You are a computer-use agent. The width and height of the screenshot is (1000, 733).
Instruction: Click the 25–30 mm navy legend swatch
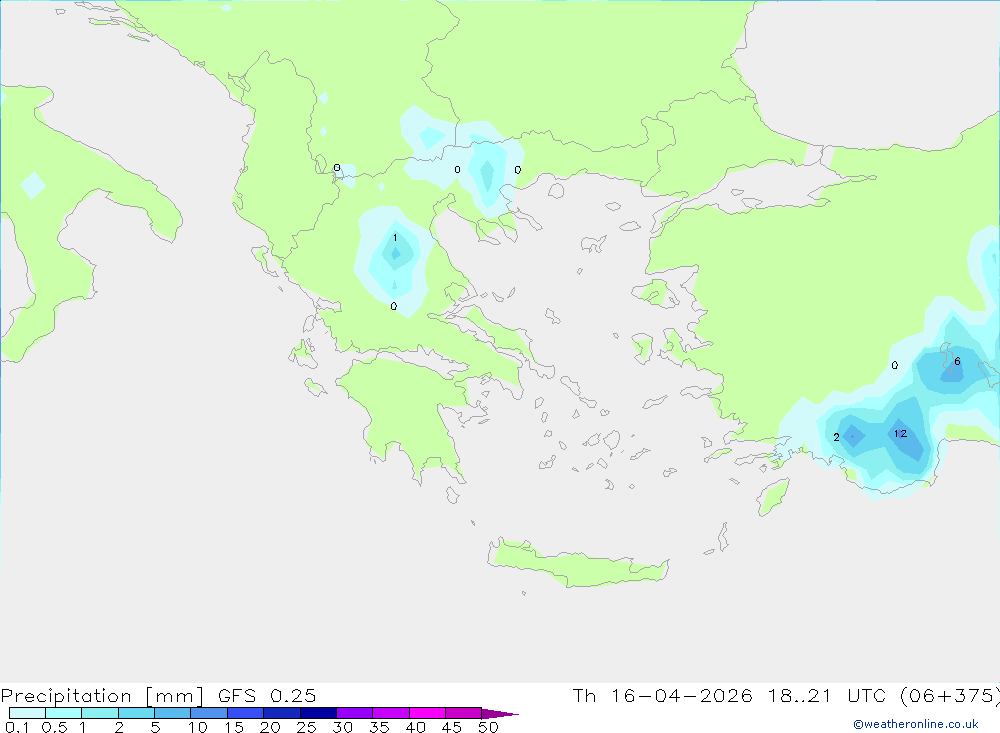pyautogui.click(x=318, y=713)
